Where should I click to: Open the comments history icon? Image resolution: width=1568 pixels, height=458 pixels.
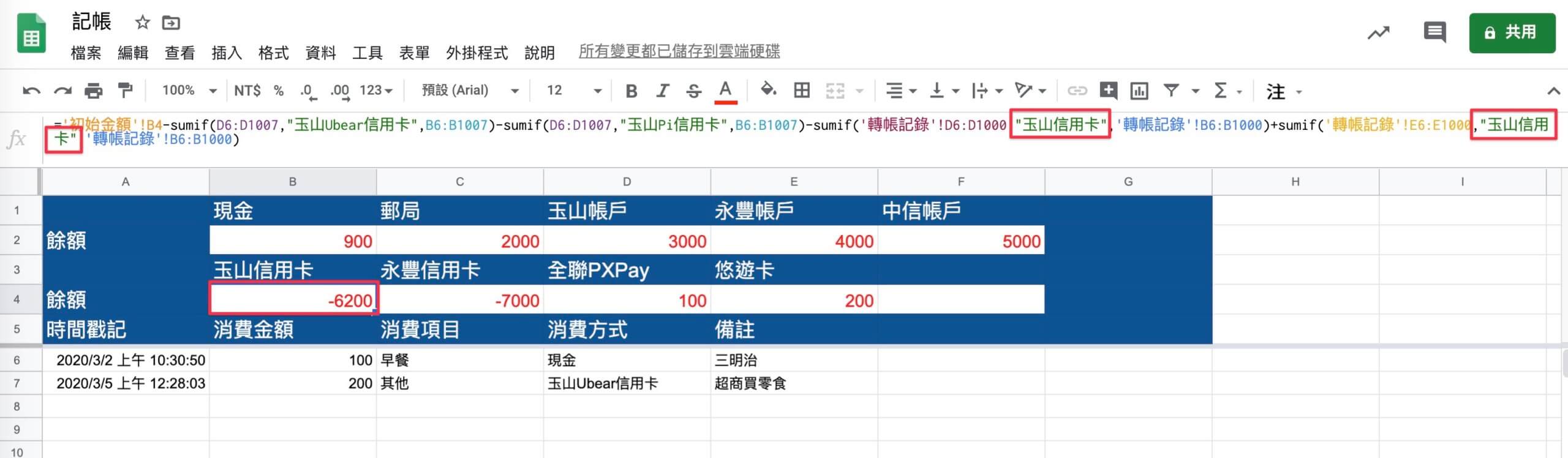click(1434, 32)
